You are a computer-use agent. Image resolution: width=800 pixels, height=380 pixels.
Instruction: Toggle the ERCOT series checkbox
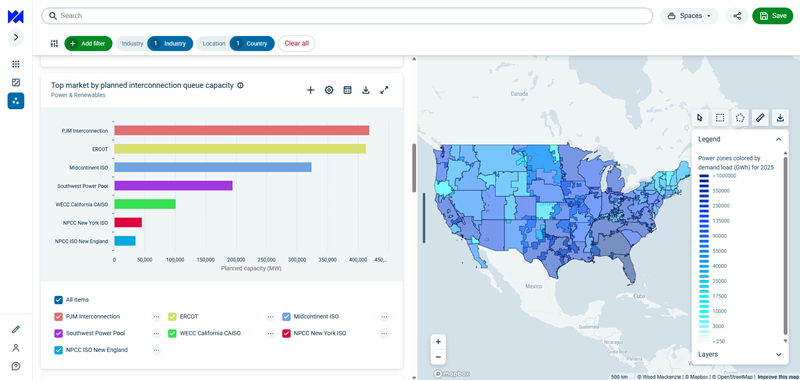(172, 317)
